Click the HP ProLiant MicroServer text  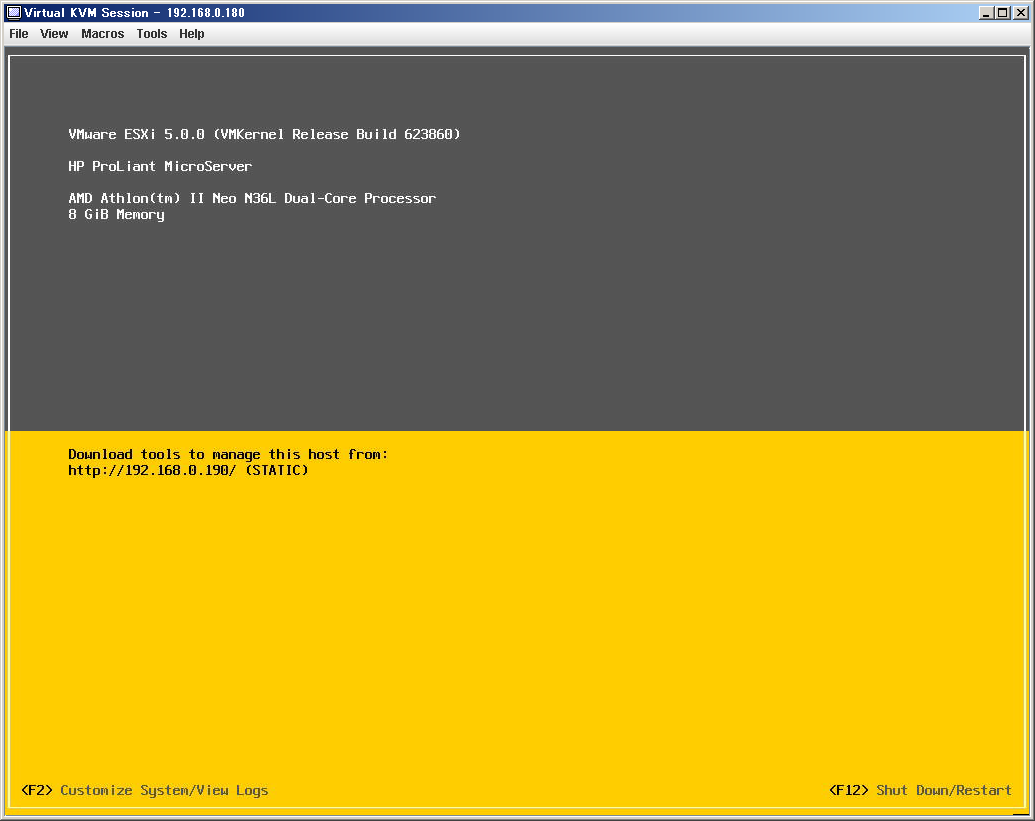click(160, 166)
